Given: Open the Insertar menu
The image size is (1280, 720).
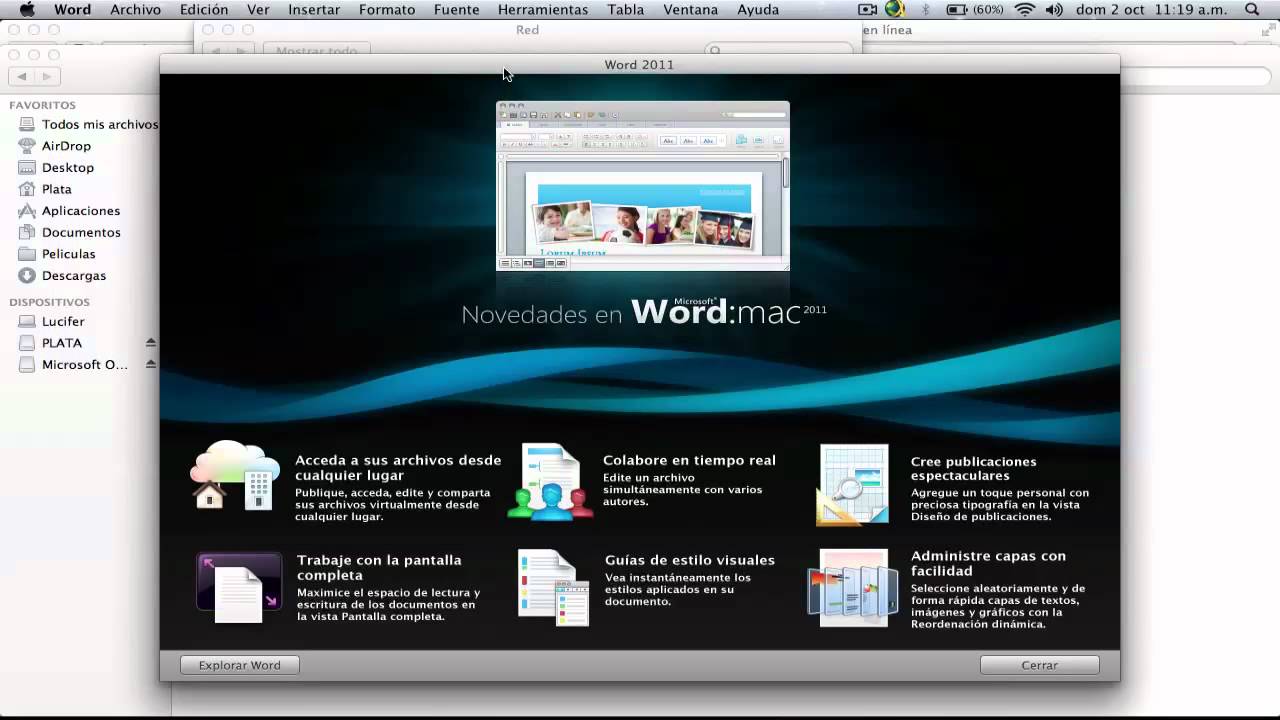Looking at the screenshot, I should (314, 9).
